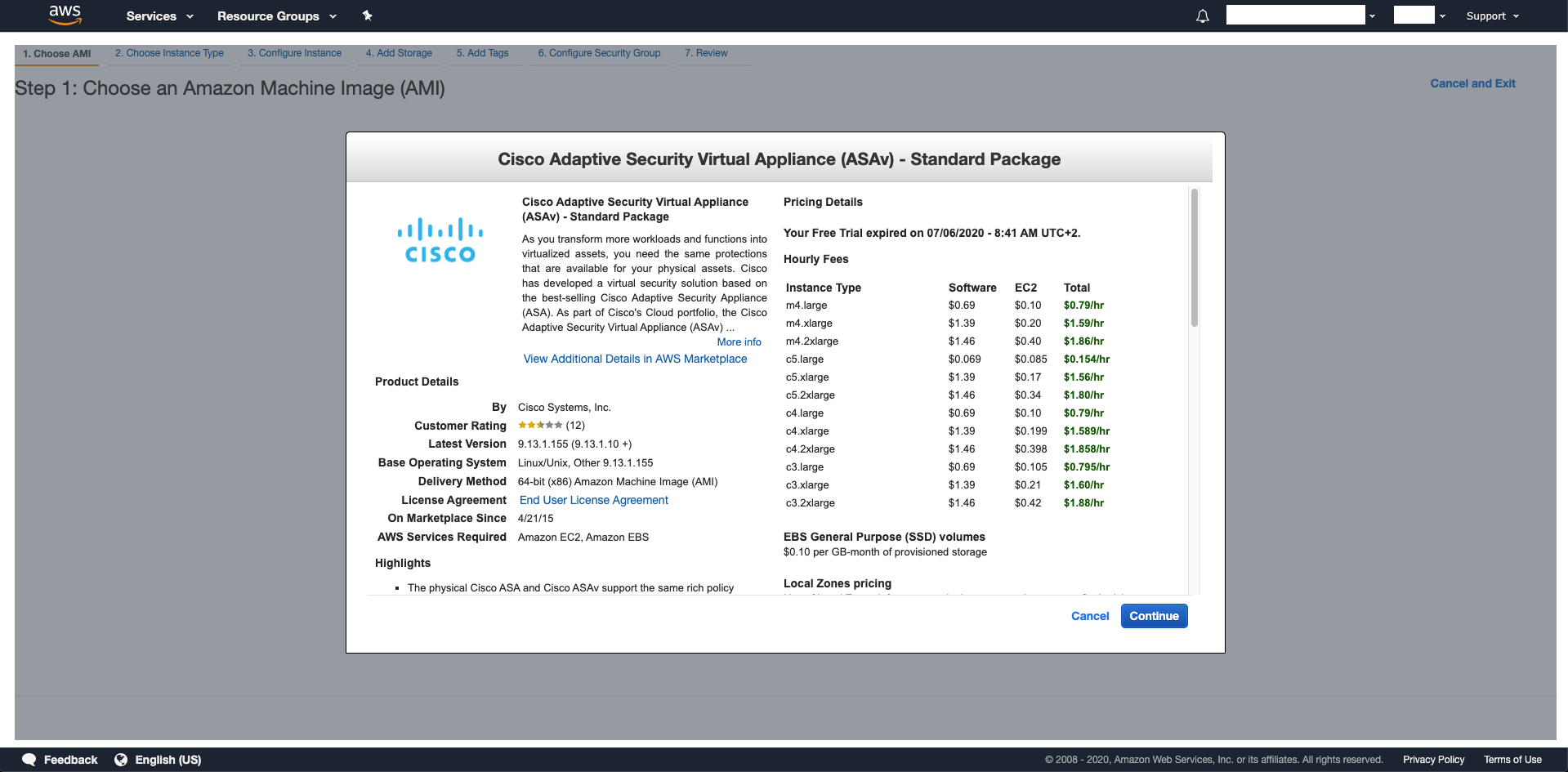Click the globe language icon
Viewport: 1568px width, 772px height.
(121, 760)
